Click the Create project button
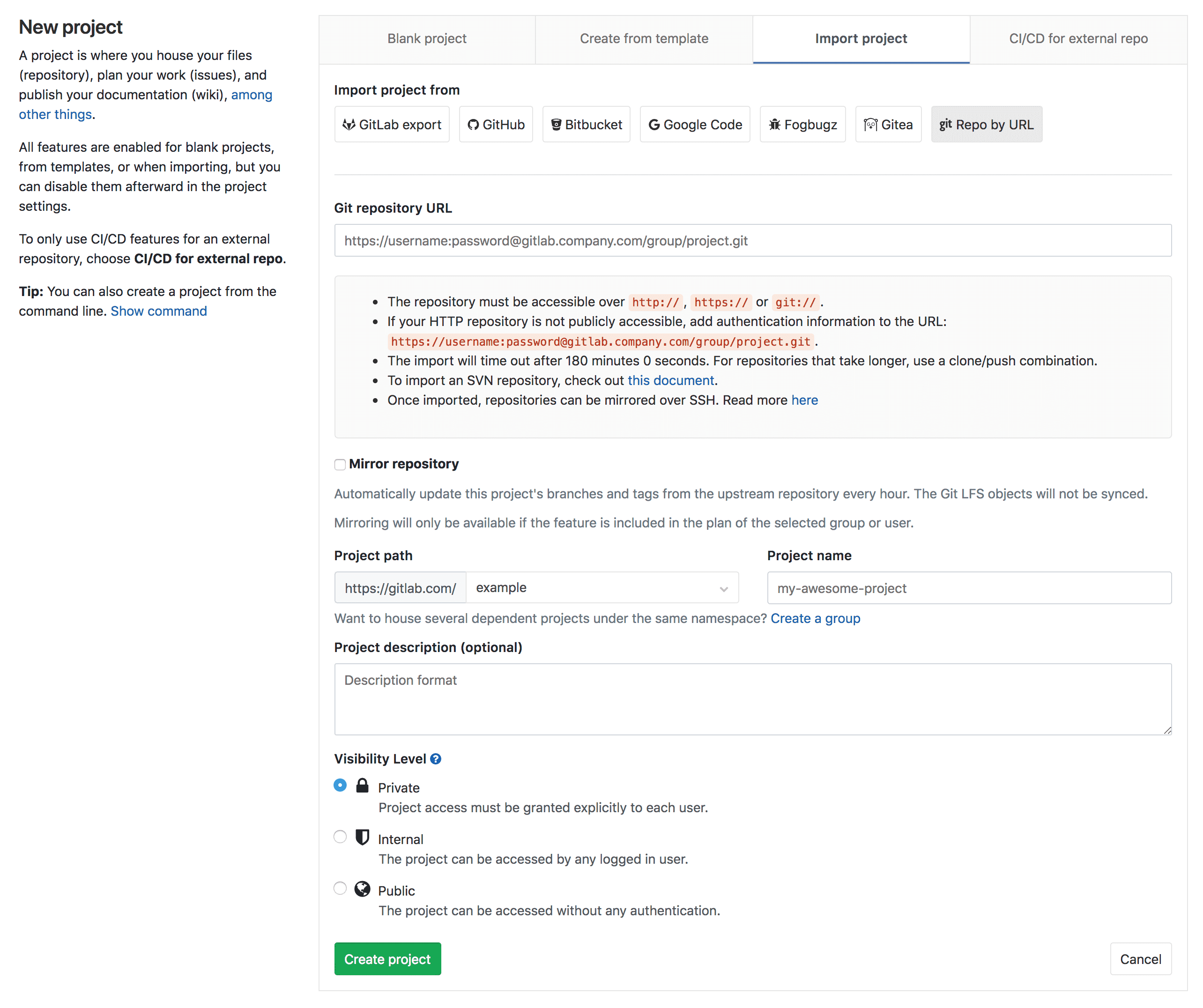Screen dimensions: 1203x1008 click(387, 959)
